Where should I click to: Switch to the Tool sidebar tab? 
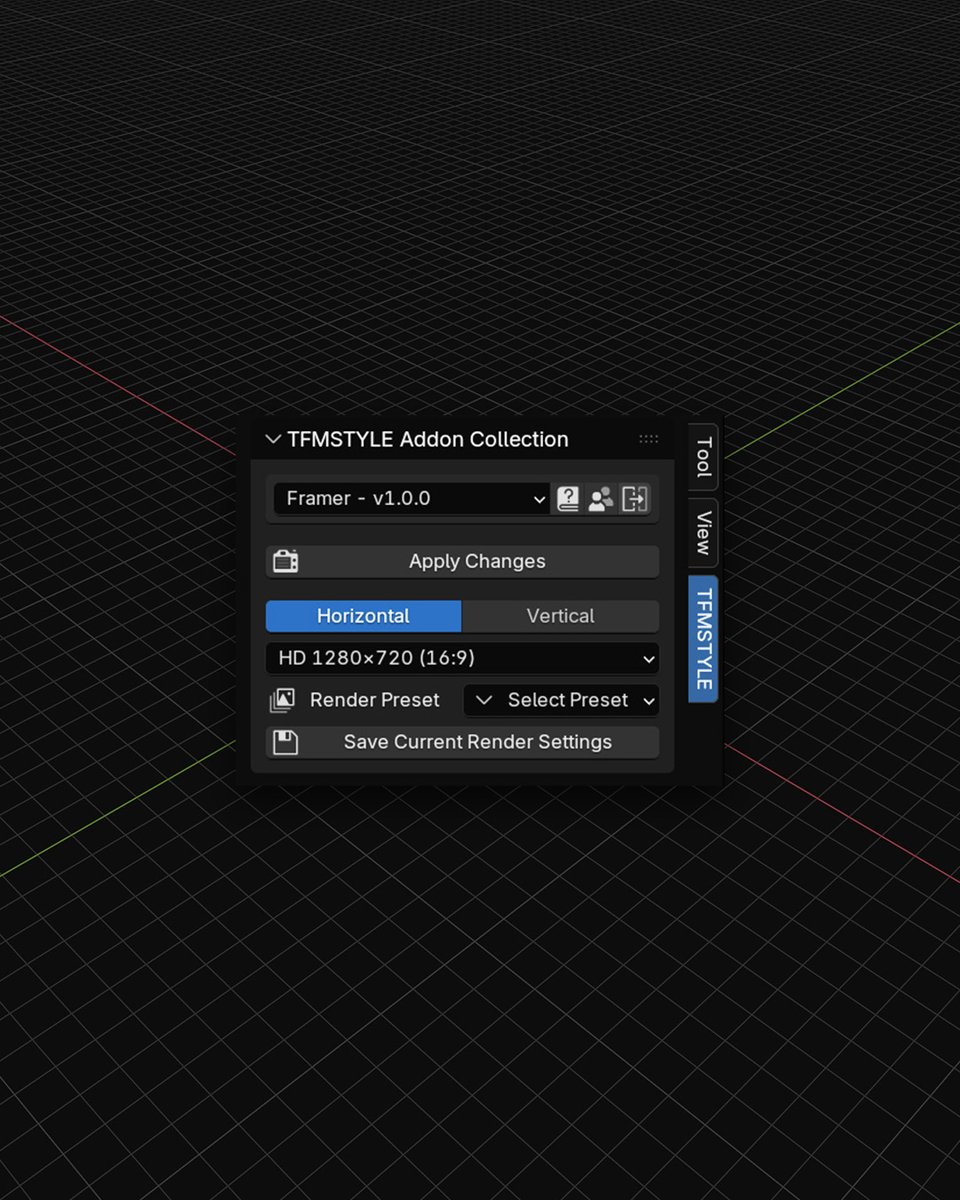tap(703, 456)
